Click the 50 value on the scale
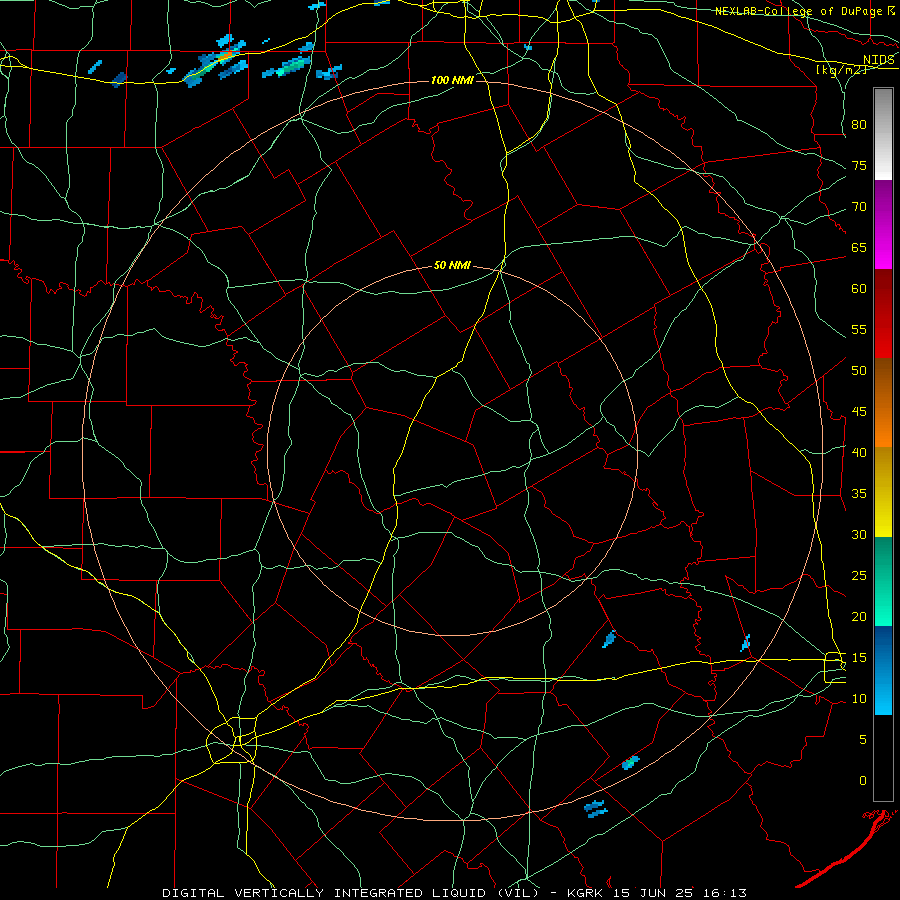Screen dimensions: 900x900 [859, 371]
